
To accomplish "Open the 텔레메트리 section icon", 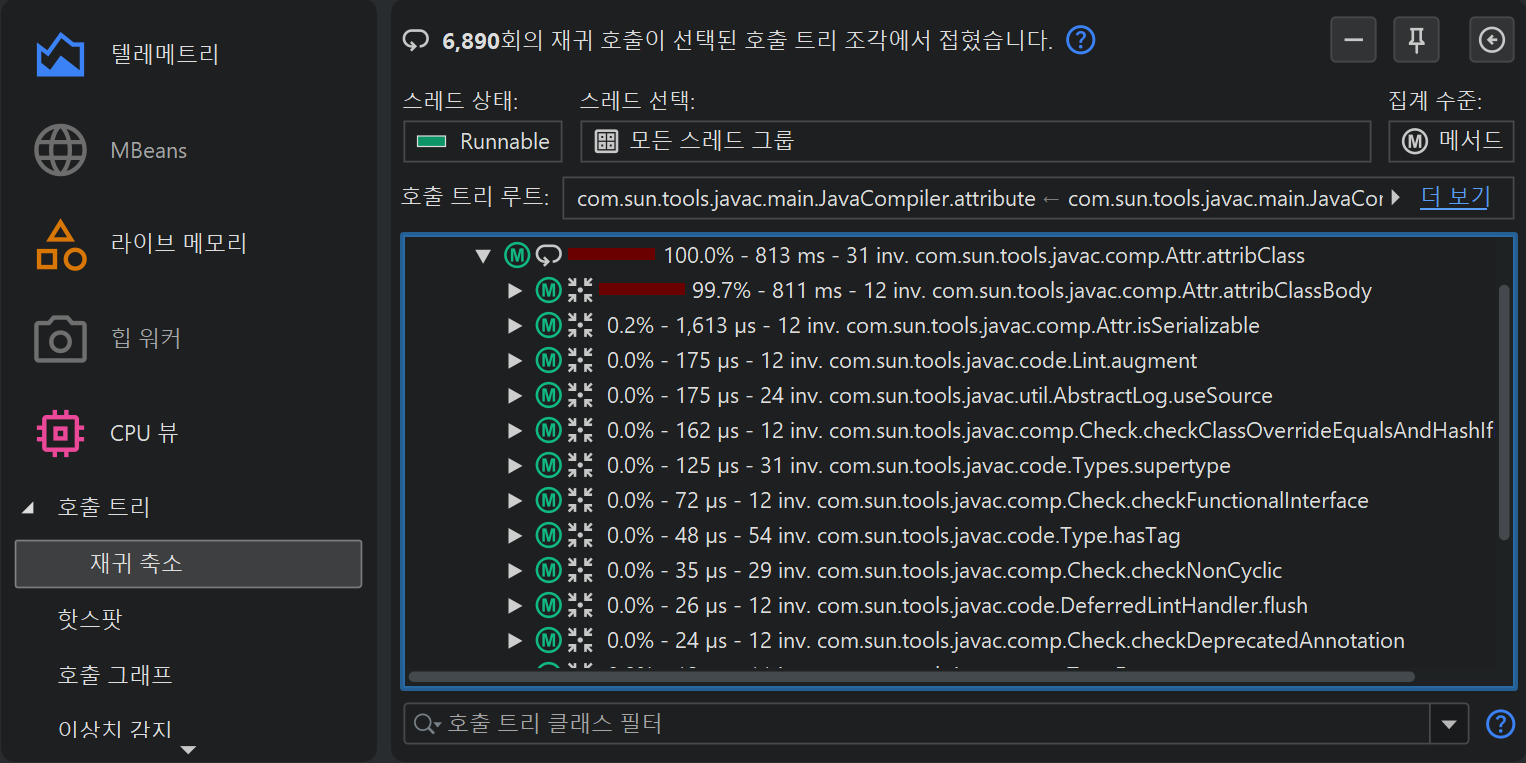I will 60,55.
